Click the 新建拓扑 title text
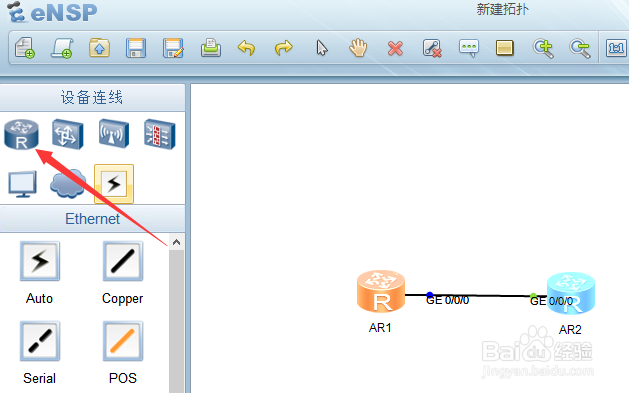629x393 pixels. [x=503, y=9]
